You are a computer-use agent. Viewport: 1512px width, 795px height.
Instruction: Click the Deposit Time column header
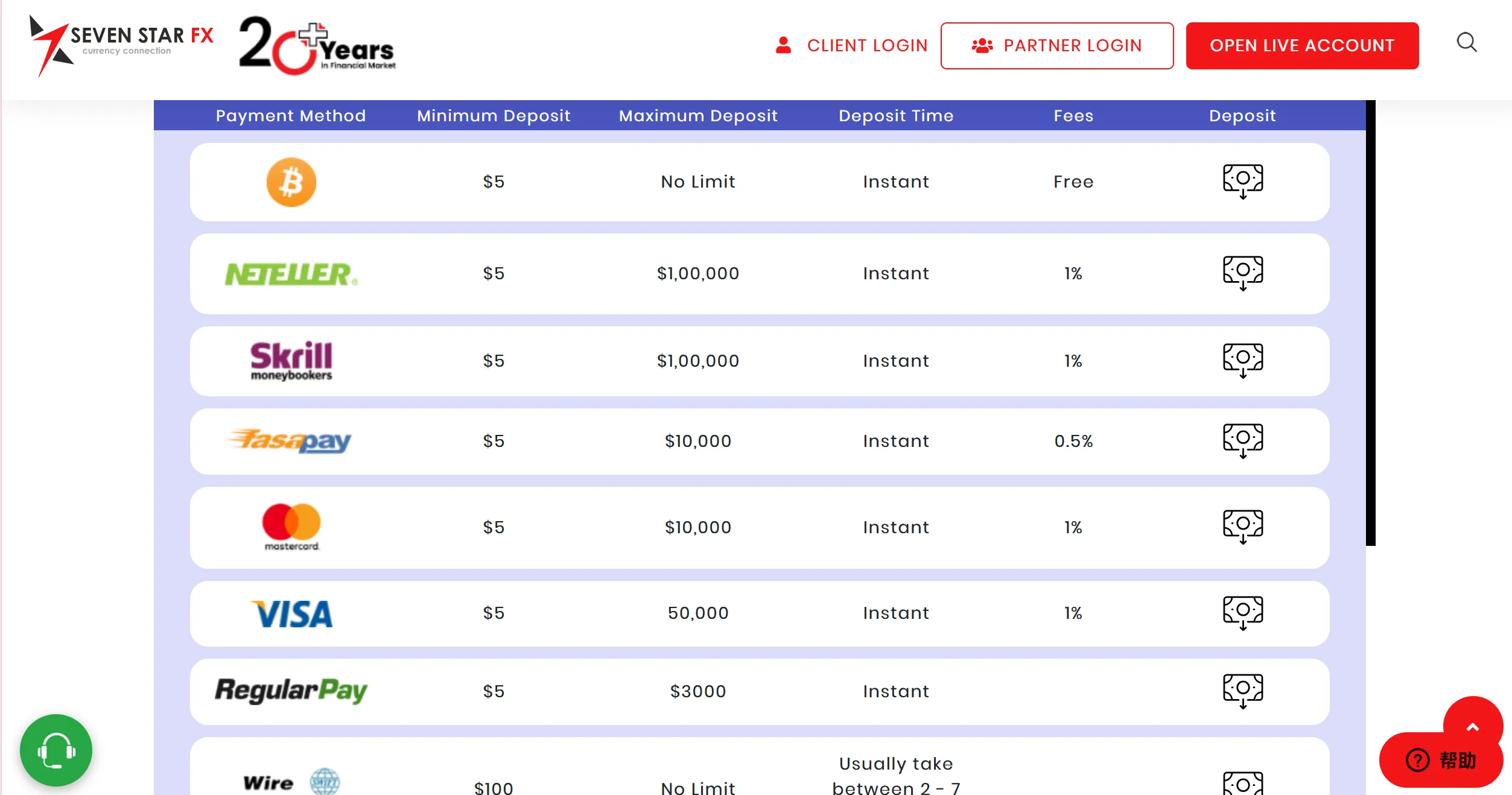896,116
